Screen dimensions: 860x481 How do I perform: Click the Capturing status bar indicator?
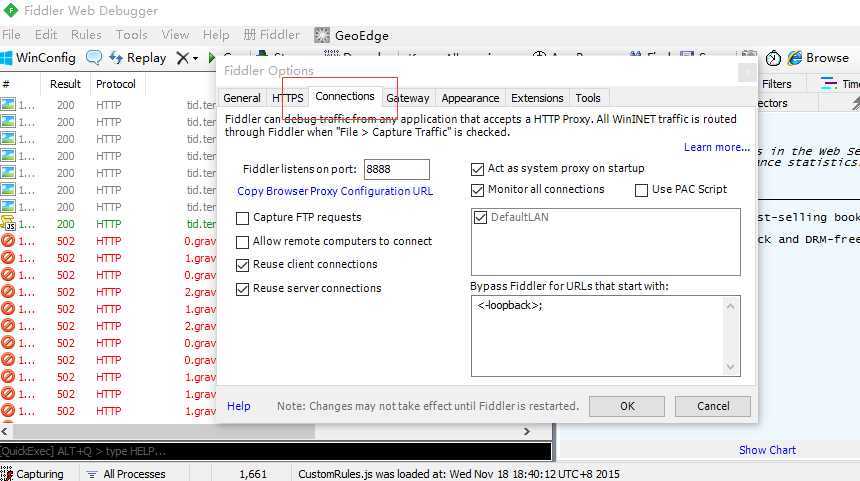[x=32, y=474]
